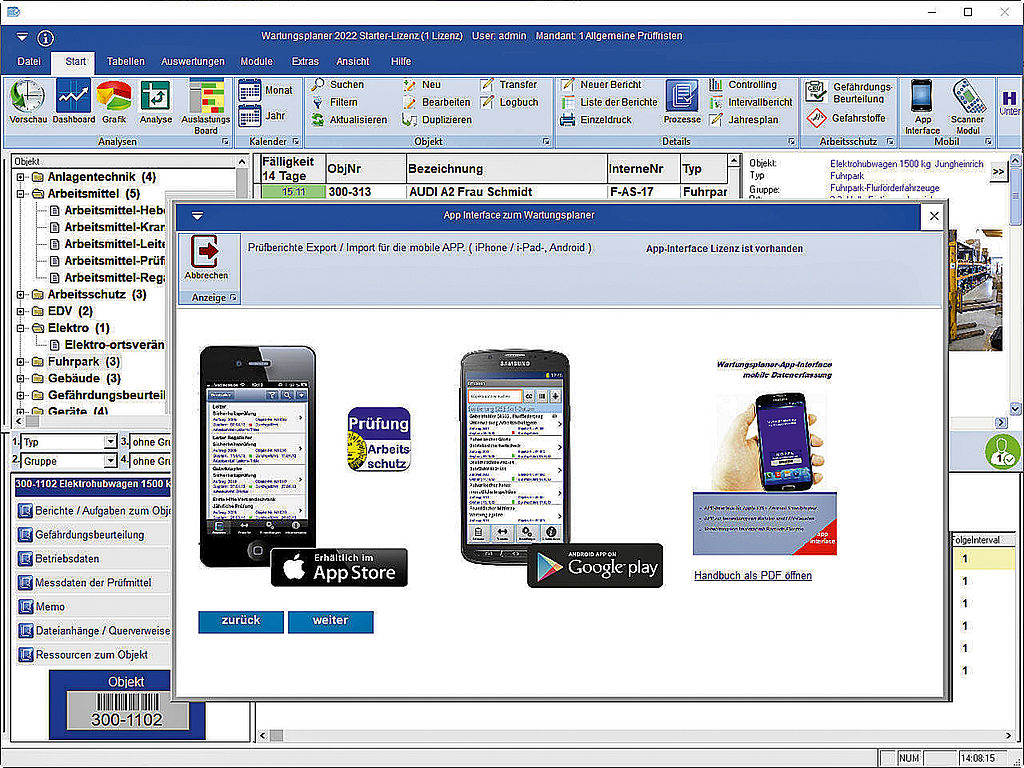The width and height of the screenshot is (1024, 768).
Task: Launch the App Interface phone icon
Action: [922, 106]
